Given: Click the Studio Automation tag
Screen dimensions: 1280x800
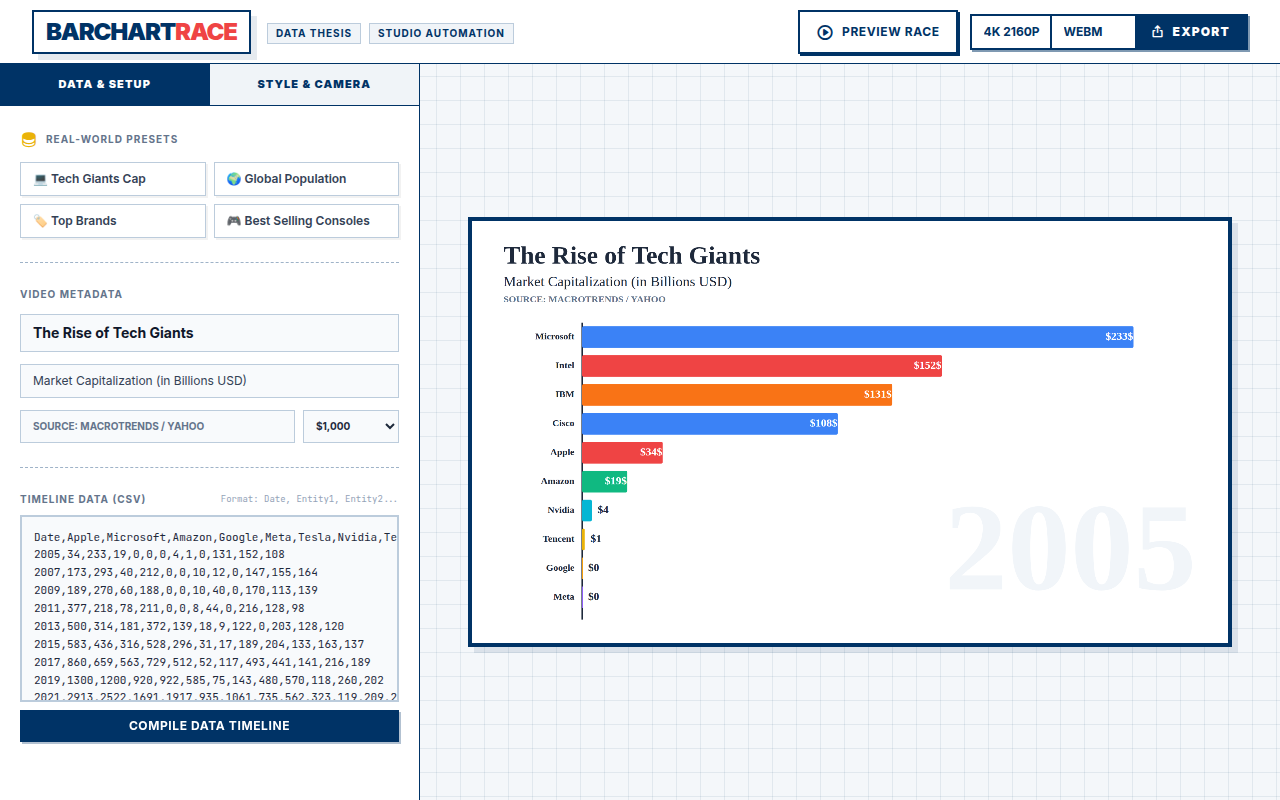Looking at the screenshot, I should 441,33.
